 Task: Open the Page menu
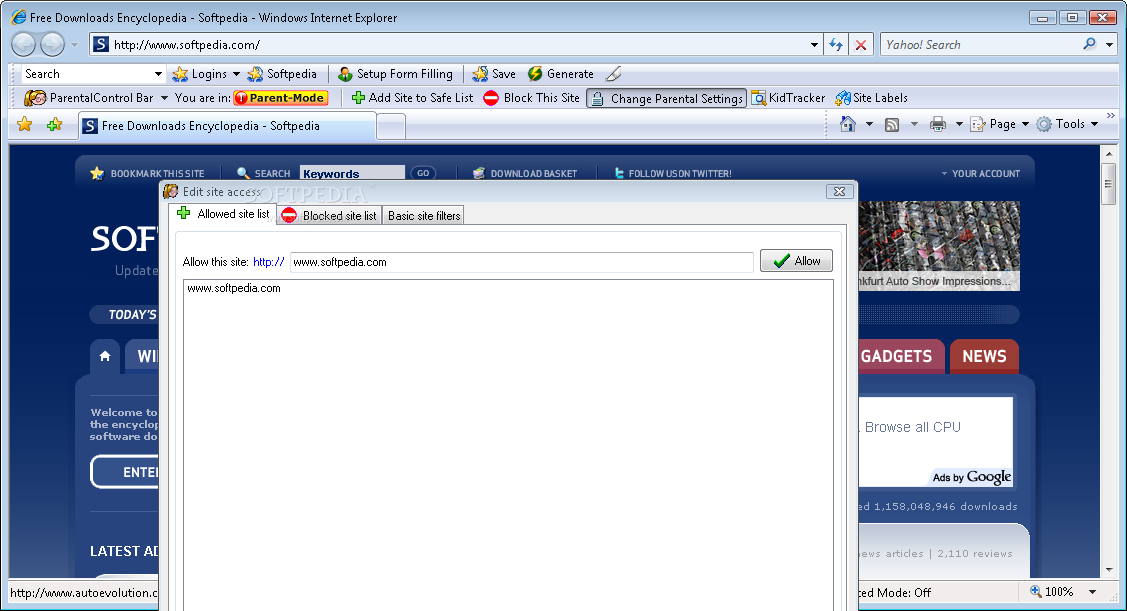(1000, 124)
